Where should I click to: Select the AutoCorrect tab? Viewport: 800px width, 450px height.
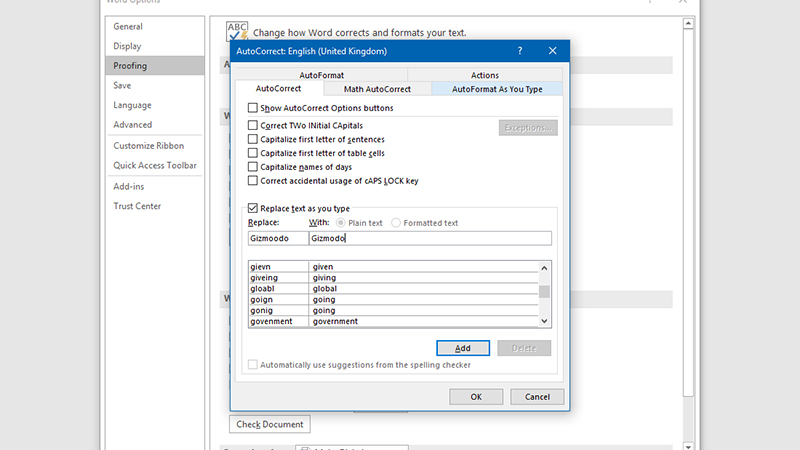pos(279,88)
